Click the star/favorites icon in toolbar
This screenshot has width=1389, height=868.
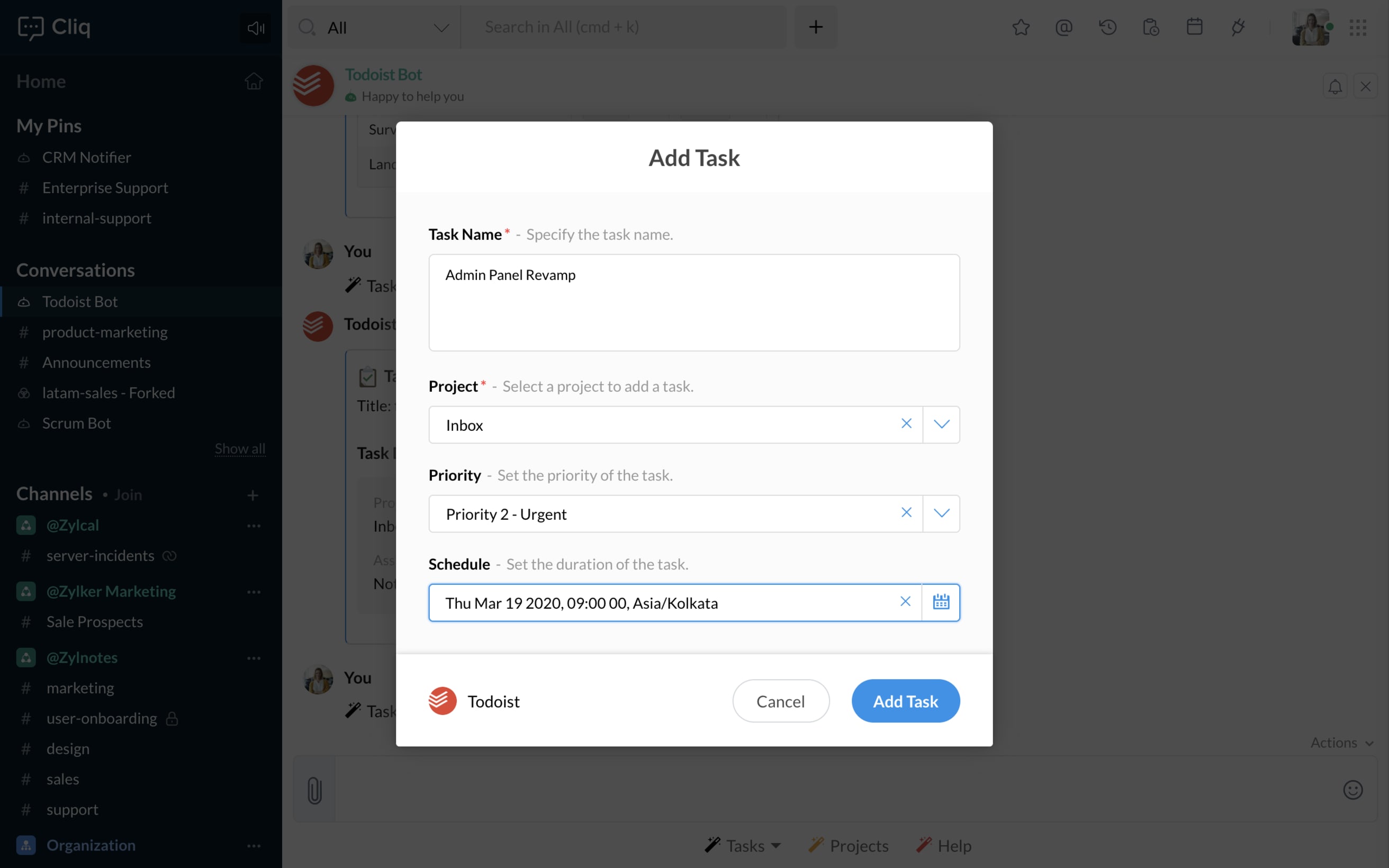(1021, 26)
